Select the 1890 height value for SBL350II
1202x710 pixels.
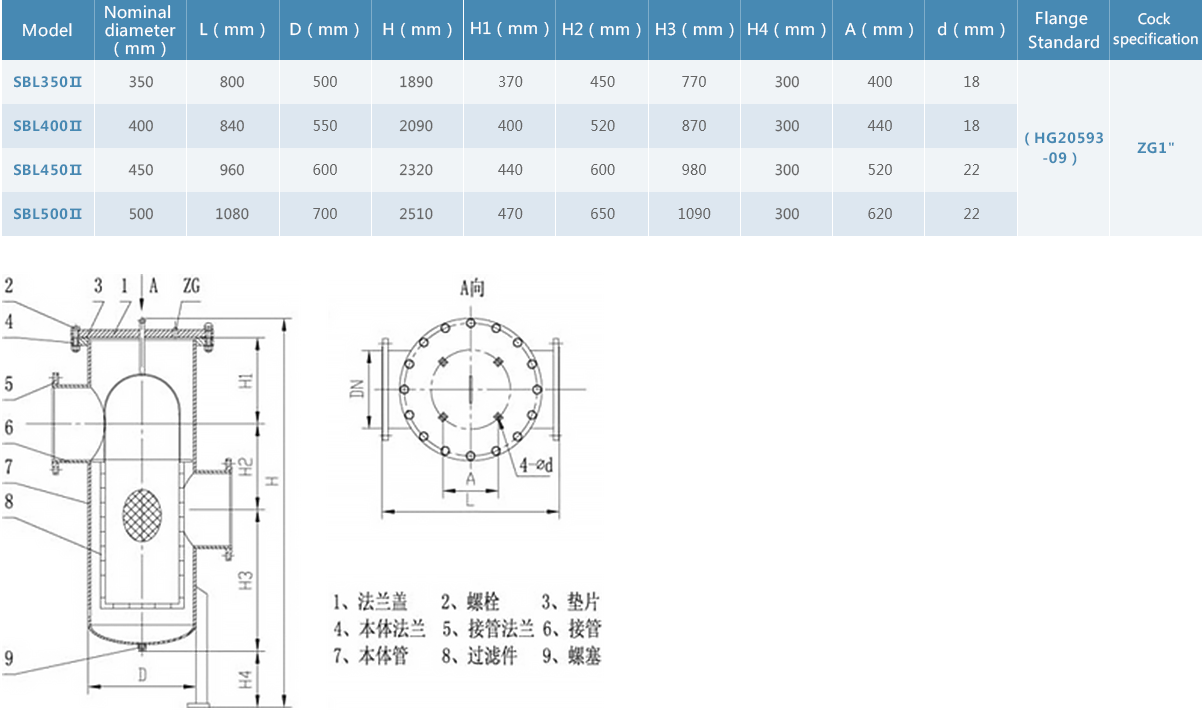(416, 82)
